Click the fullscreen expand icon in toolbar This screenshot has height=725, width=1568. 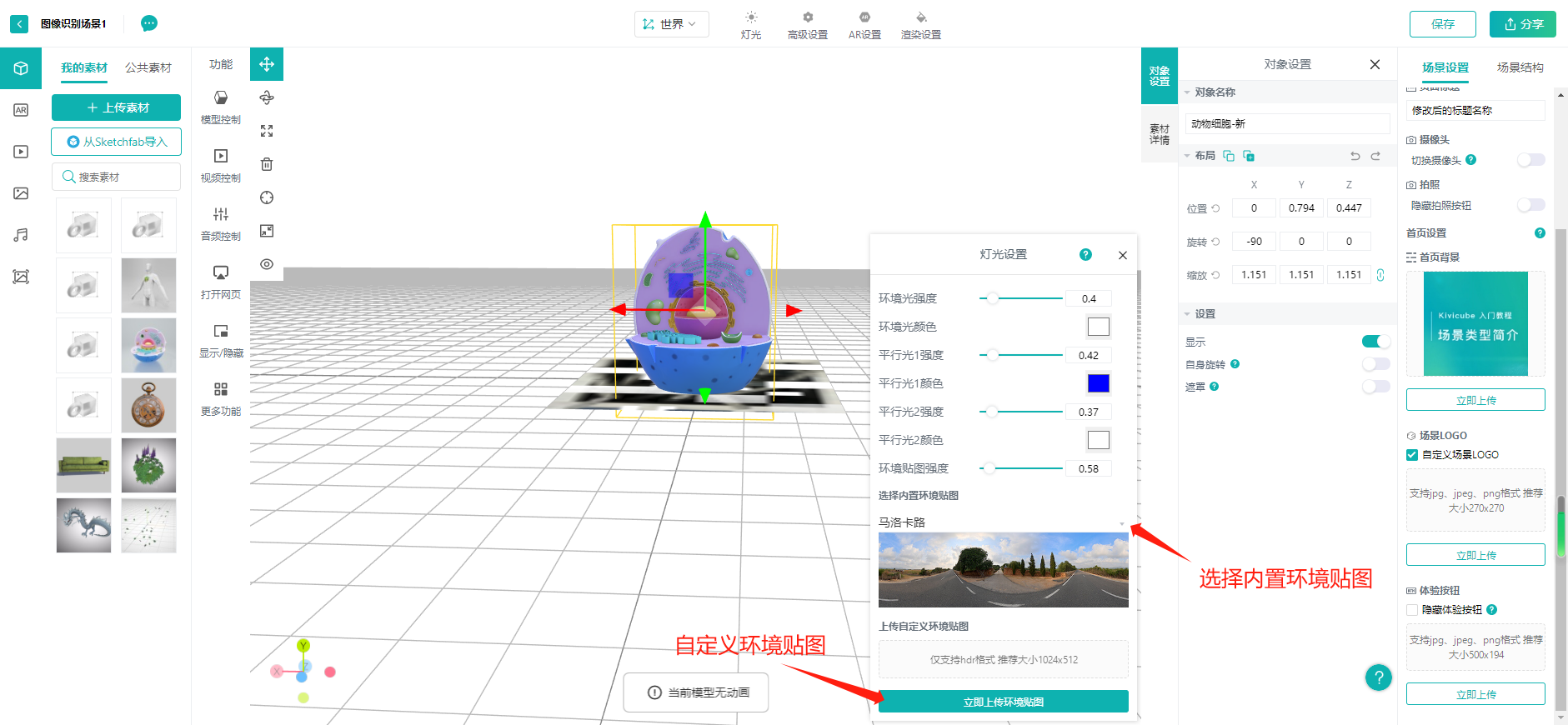267,131
